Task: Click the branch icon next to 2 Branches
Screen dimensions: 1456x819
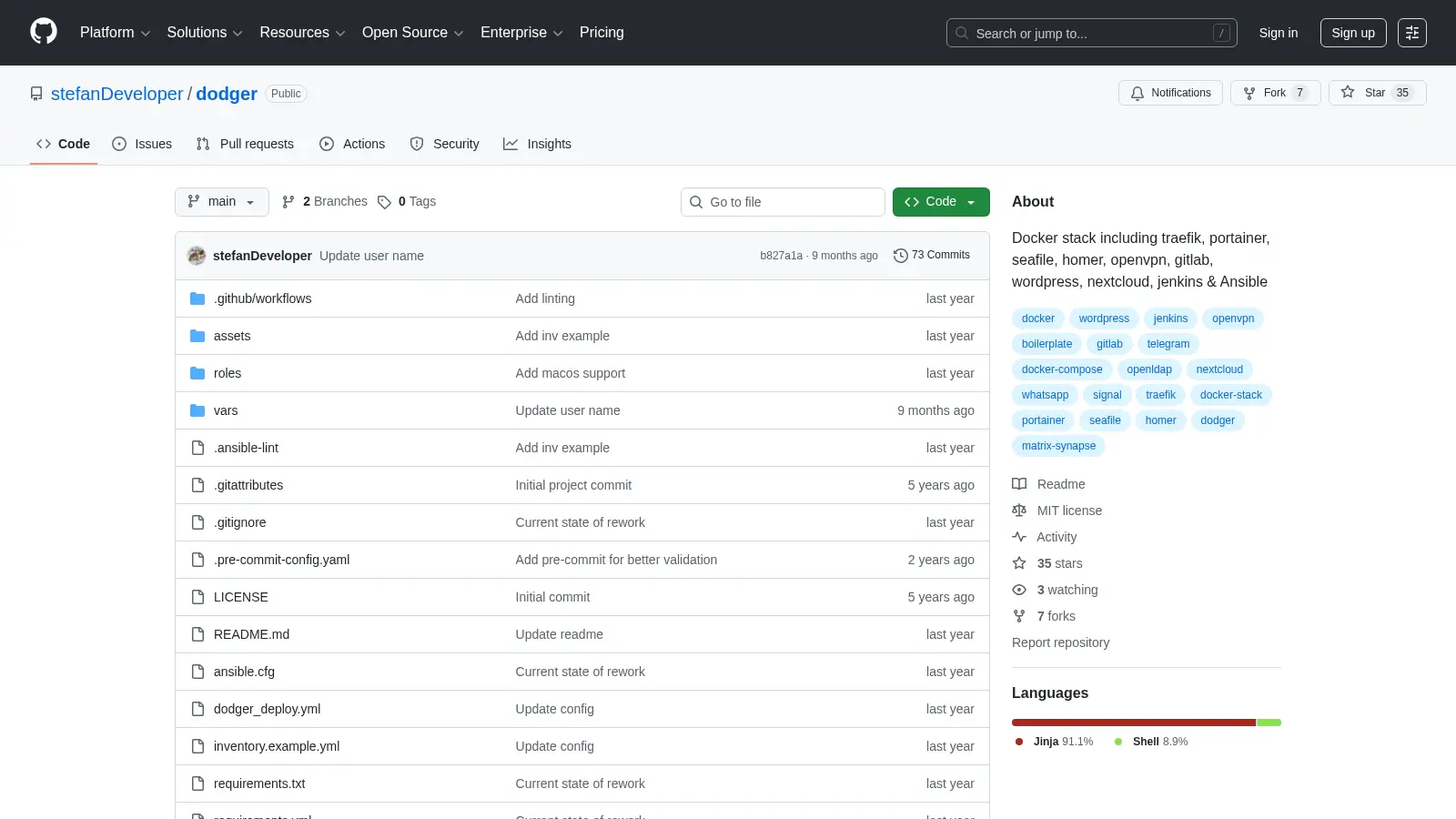Action: pos(288,202)
